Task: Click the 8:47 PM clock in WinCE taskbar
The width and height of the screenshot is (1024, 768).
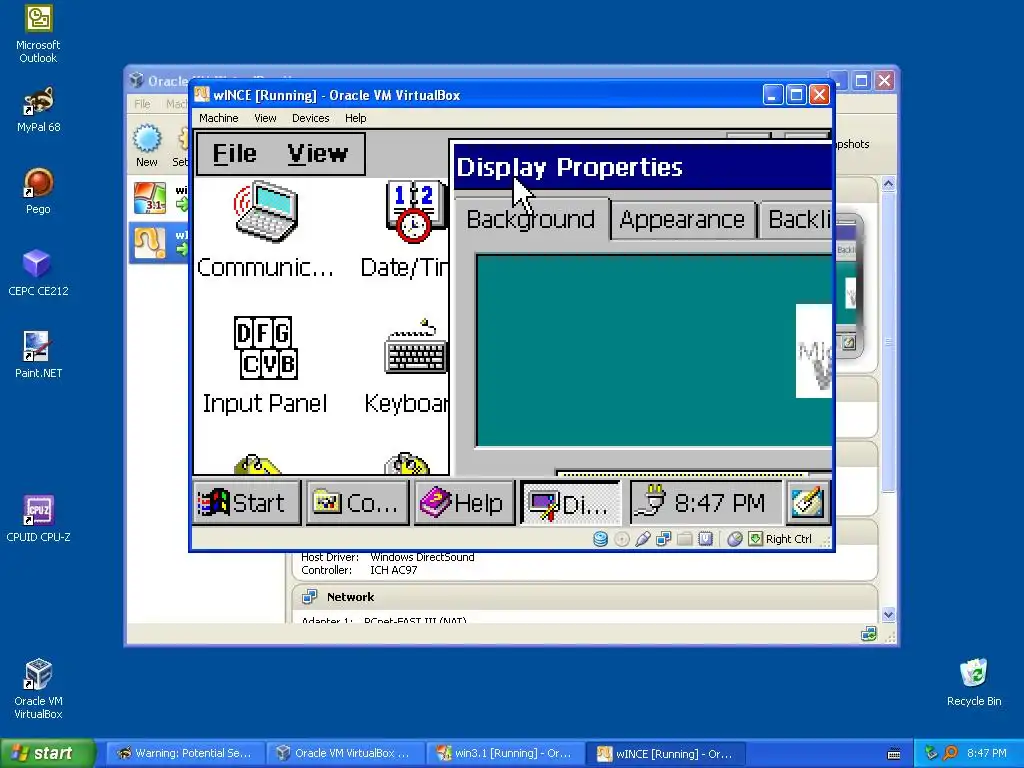Action: [719, 503]
